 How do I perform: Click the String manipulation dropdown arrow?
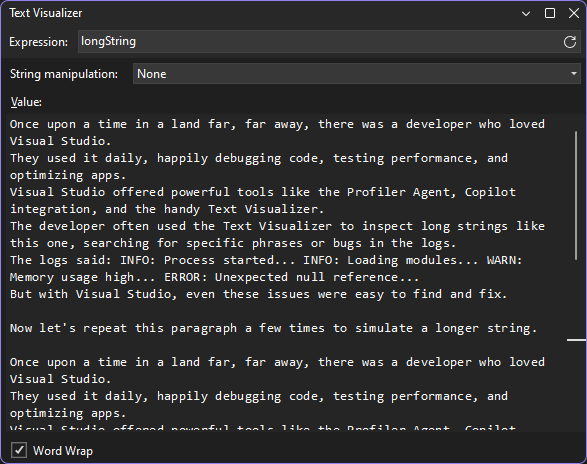coord(574,74)
